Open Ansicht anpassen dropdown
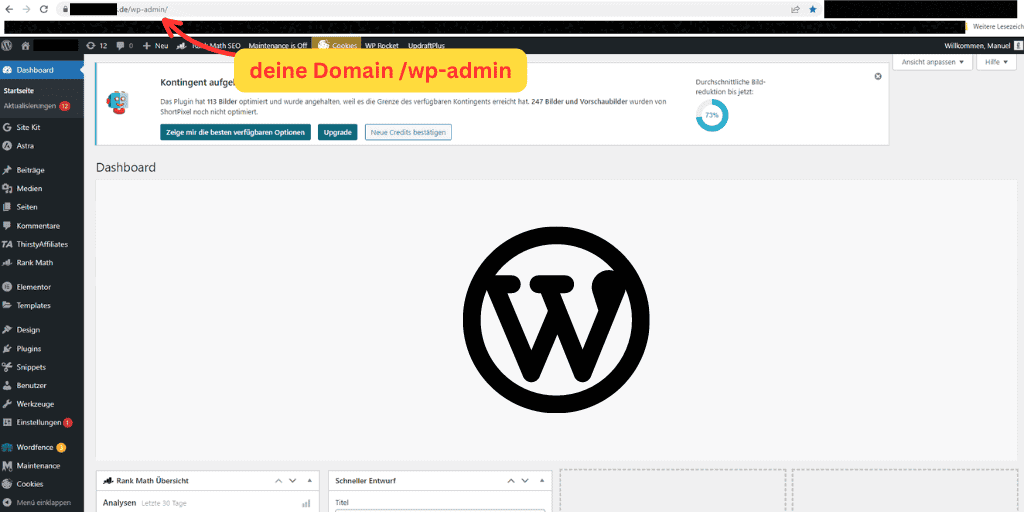Screen dimensions: 1024x512 (933, 62)
